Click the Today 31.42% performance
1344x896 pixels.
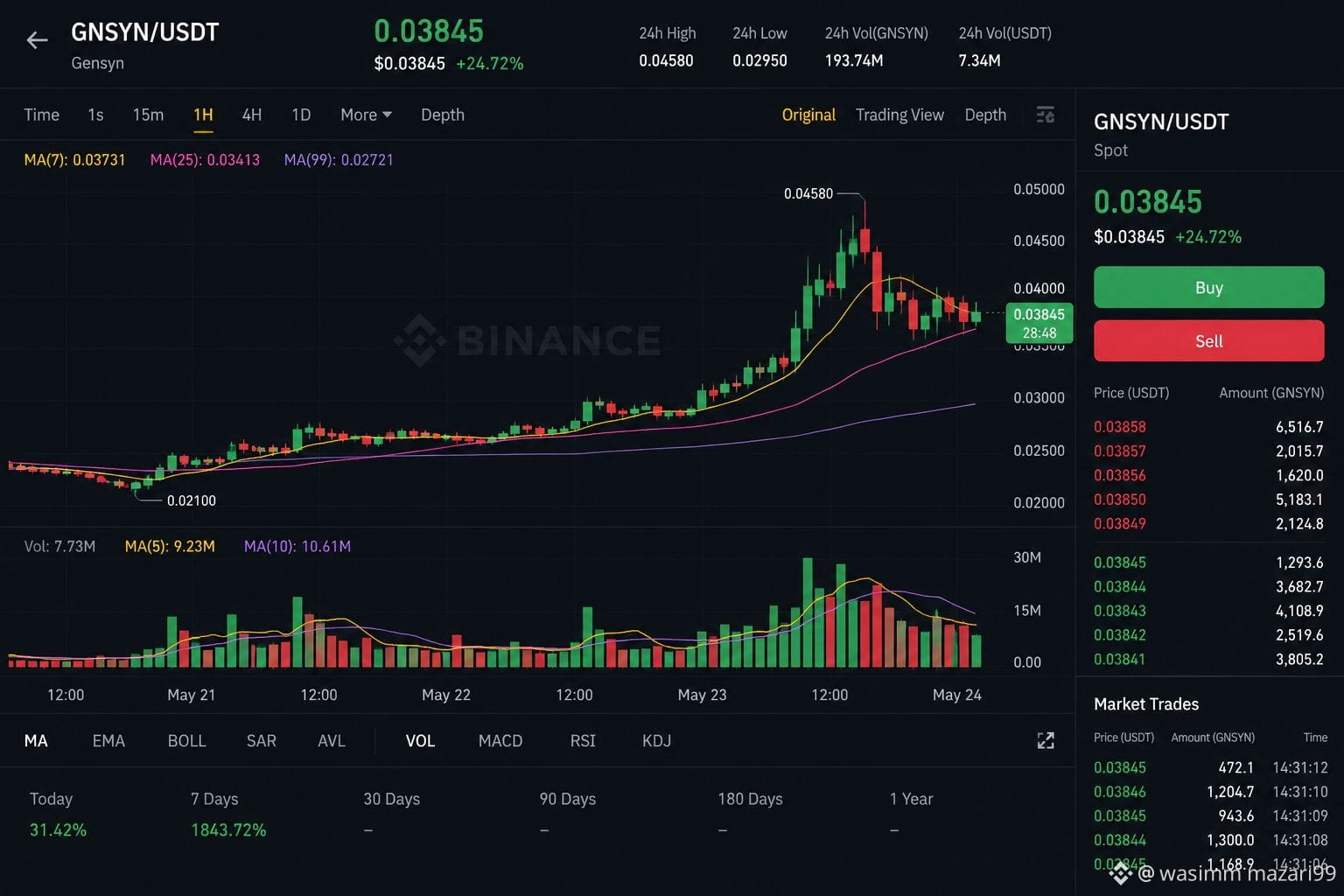pyautogui.click(x=58, y=815)
